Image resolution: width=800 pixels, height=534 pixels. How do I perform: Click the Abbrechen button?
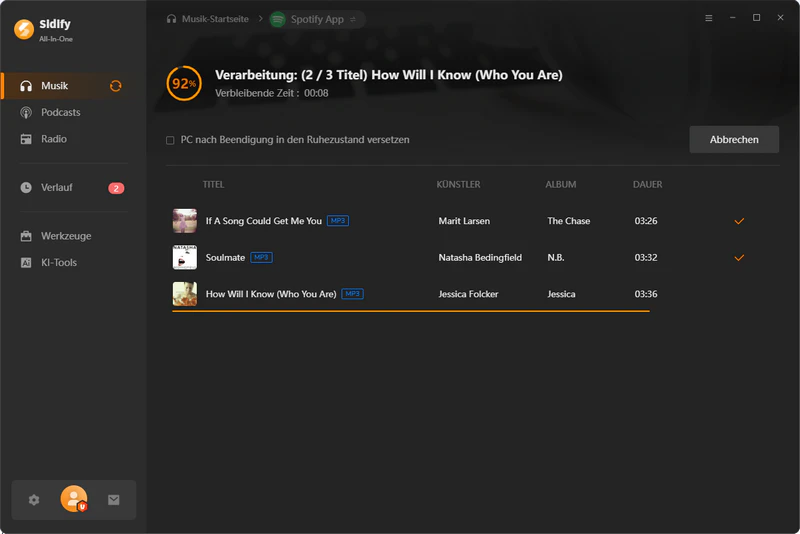click(734, 139)
